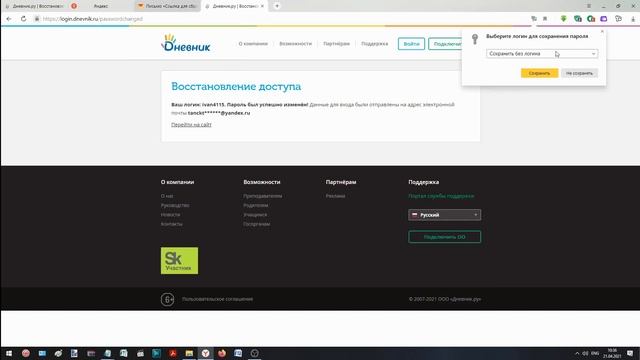Image resolution: width=640 pixels, height=360 pixels.
Task: Click the Новости footer link
Action: point(171,215)
